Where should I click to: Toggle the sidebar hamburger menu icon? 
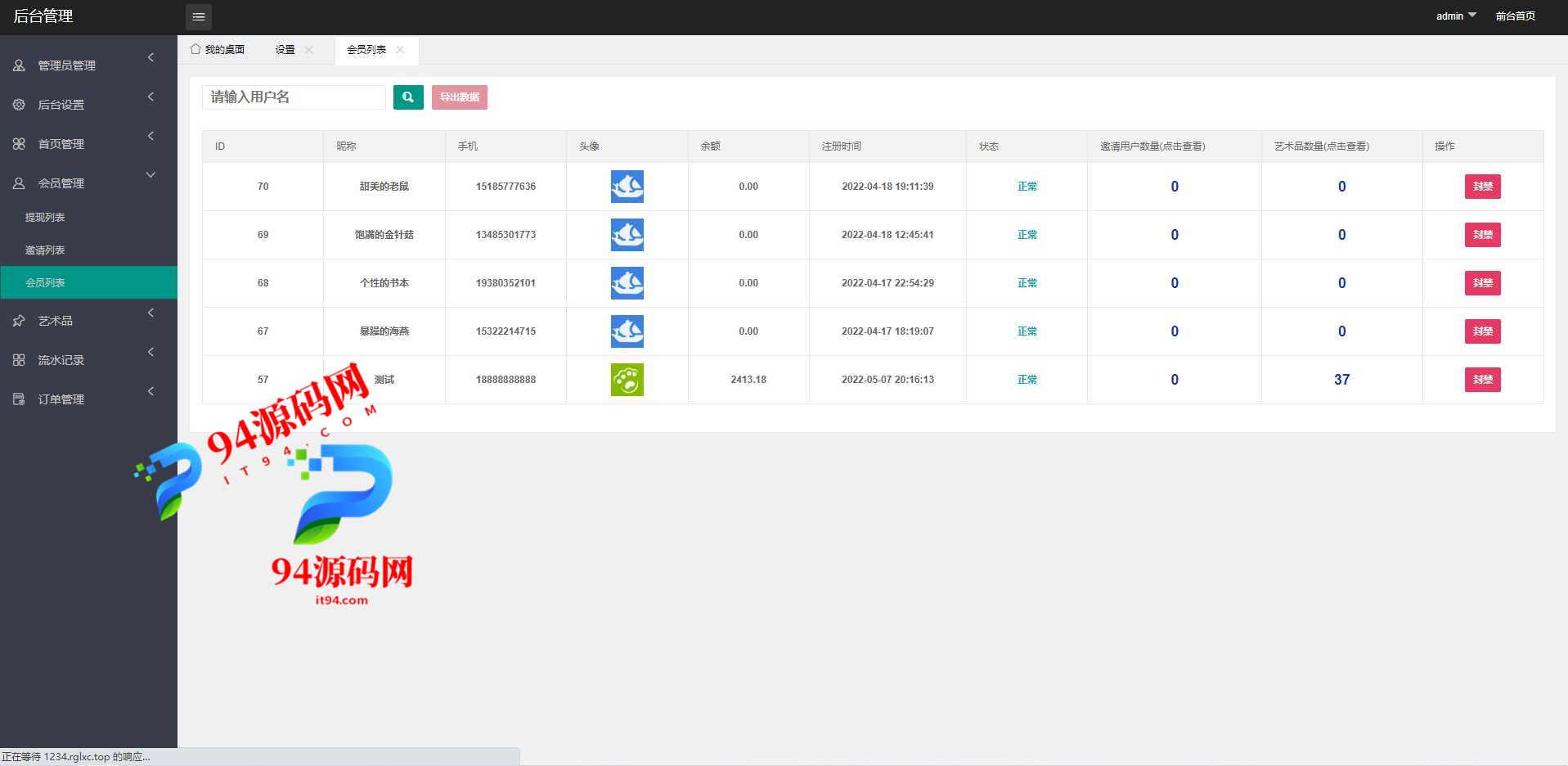199,16
